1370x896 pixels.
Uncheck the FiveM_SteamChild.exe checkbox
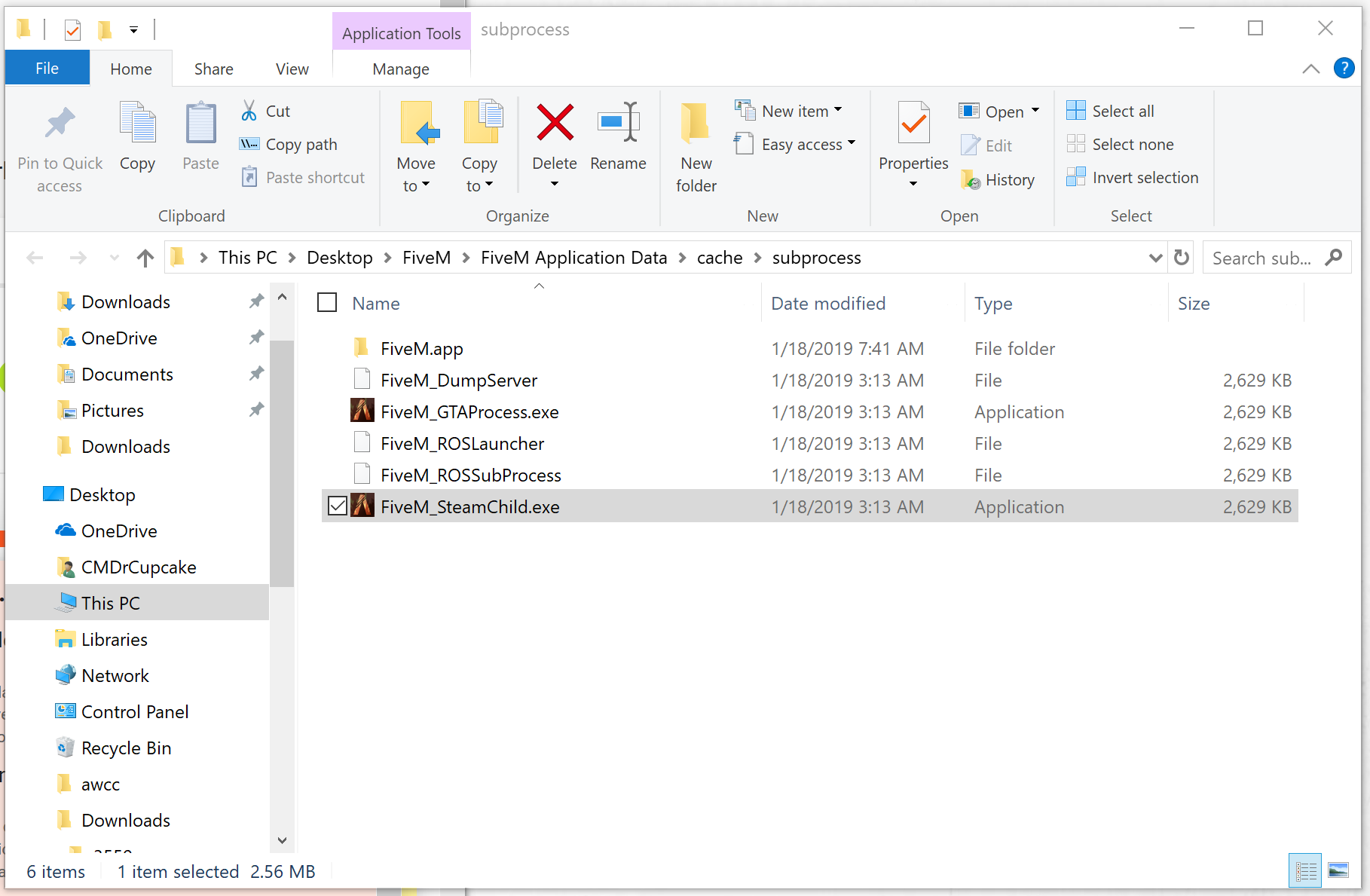[338, 506]
